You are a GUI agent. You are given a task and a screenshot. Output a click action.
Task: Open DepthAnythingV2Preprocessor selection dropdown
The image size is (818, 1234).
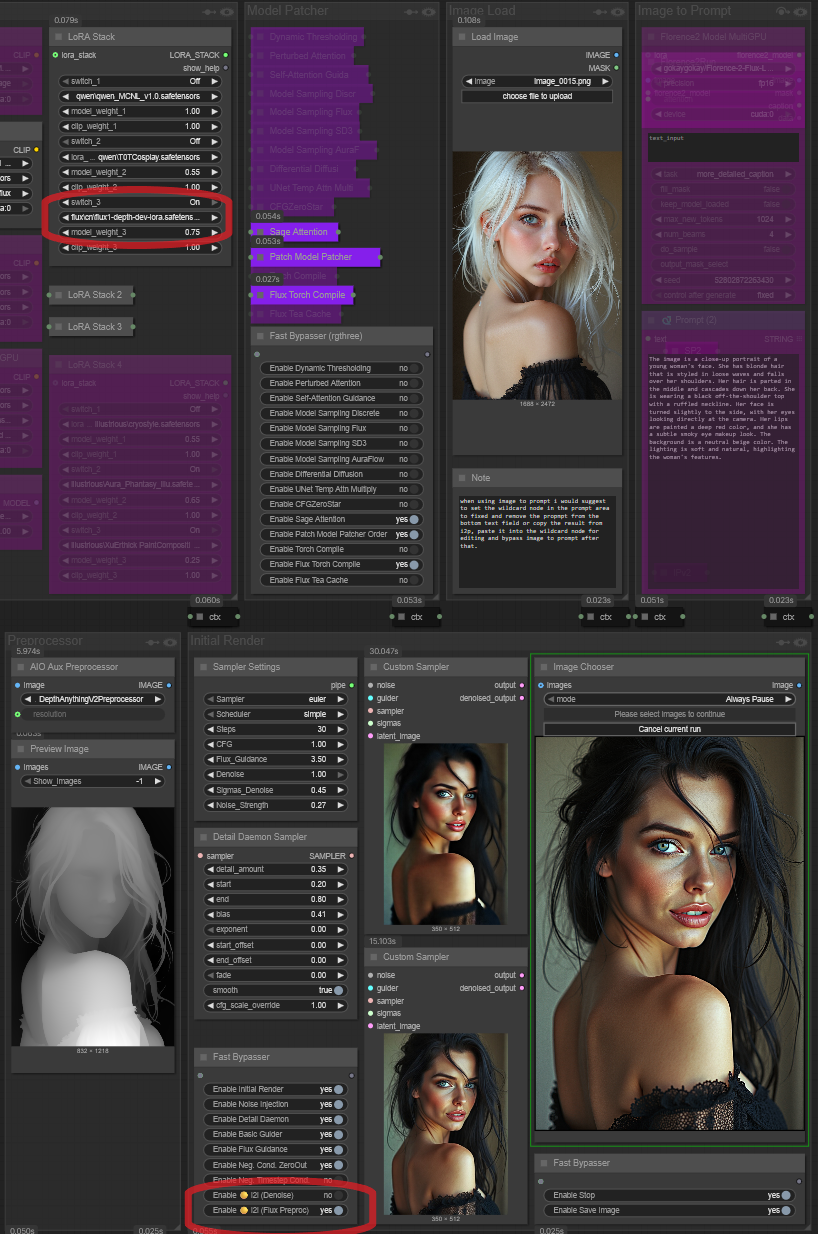(93, 700)
